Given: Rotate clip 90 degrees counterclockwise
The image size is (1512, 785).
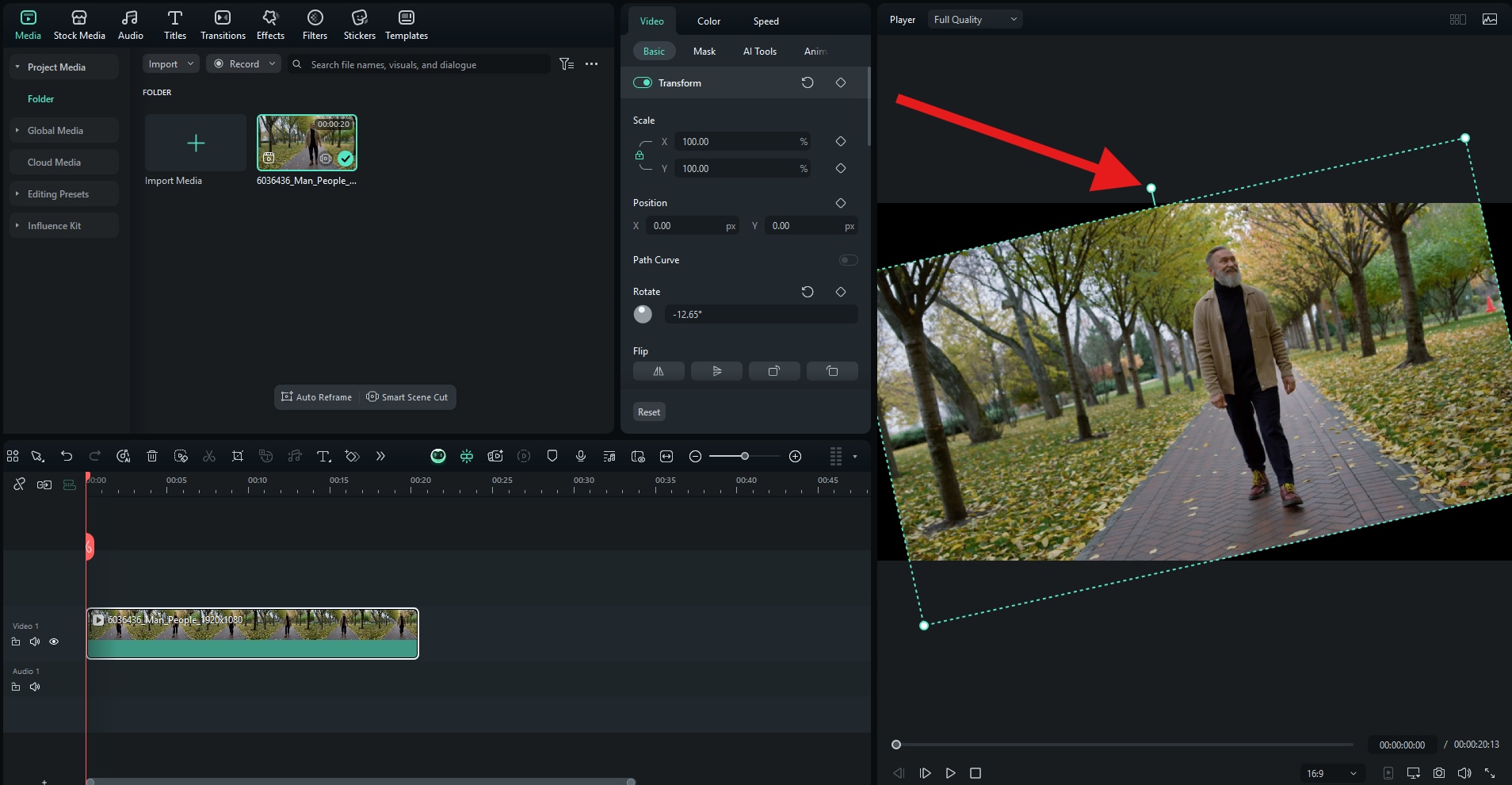Looking at the screenshot, I should click(832, 371).
